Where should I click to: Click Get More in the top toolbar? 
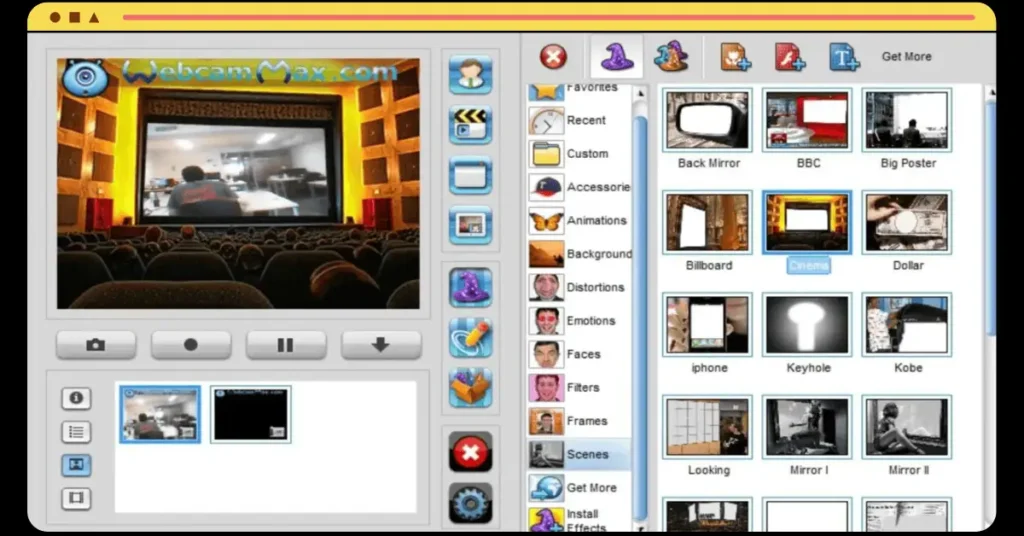(x=906, y=57)
